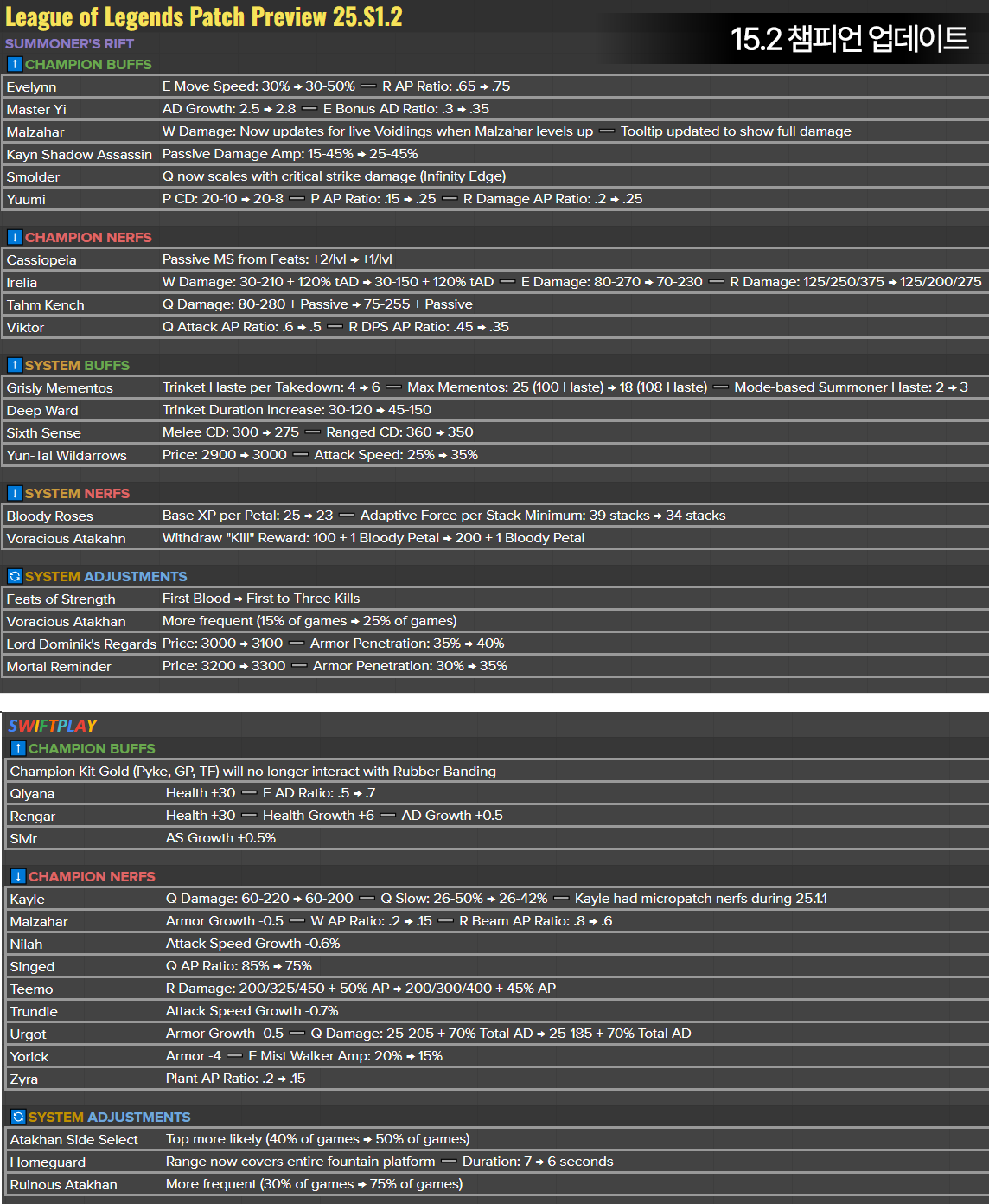The width and height of the screenshot is (989, 1204).
Task: Select the Irelia row name
Action: 22,282
